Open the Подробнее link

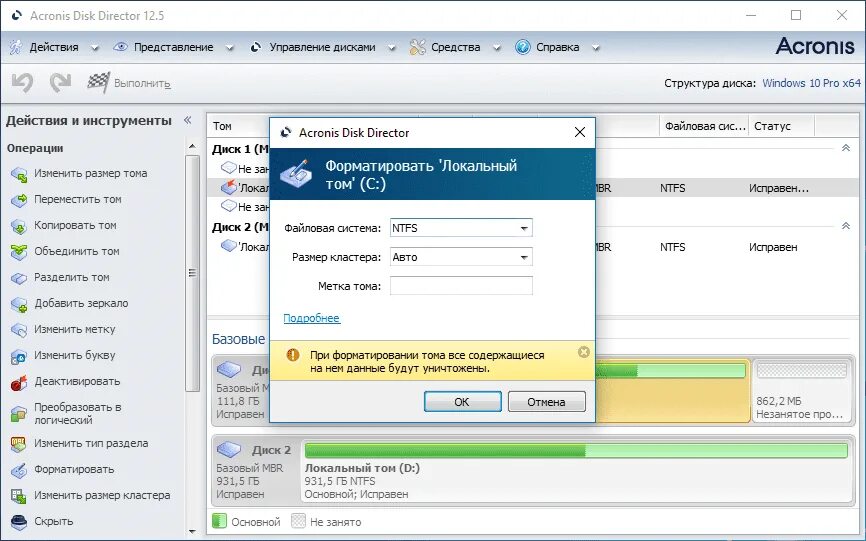[x=311, y=318]
